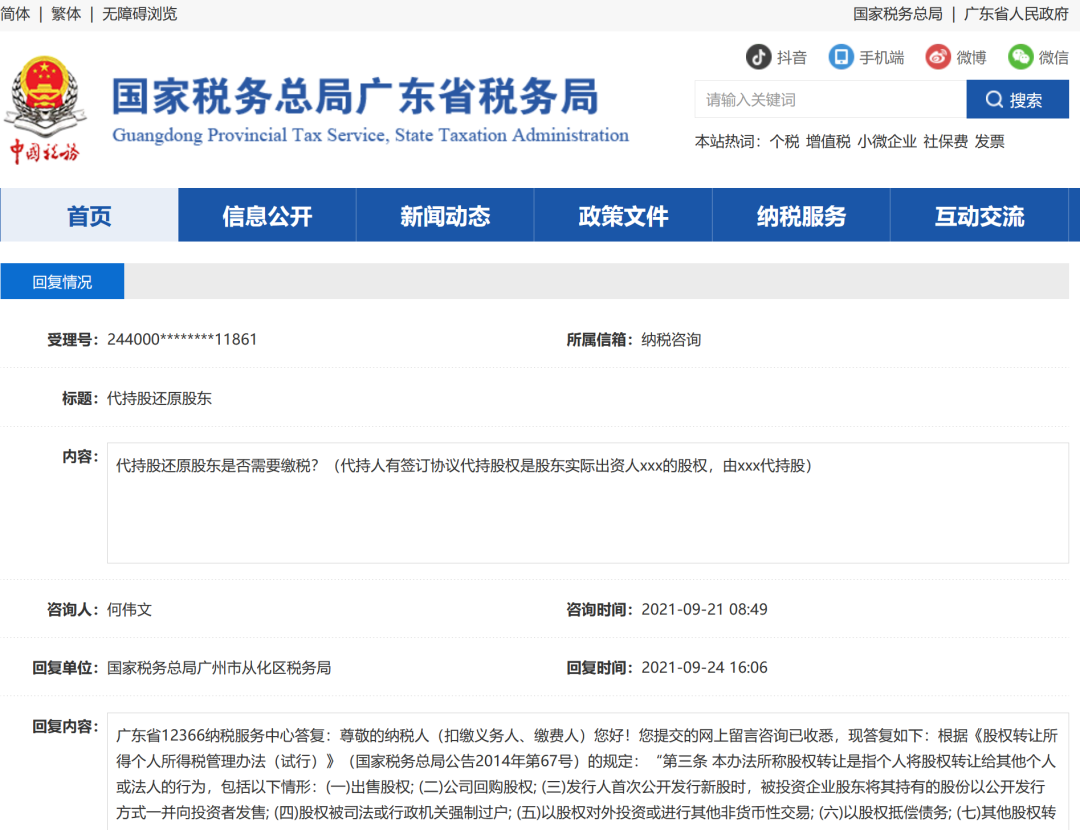Open accessible browsing mode (无障碍浏览)

[x=140, y=14]
